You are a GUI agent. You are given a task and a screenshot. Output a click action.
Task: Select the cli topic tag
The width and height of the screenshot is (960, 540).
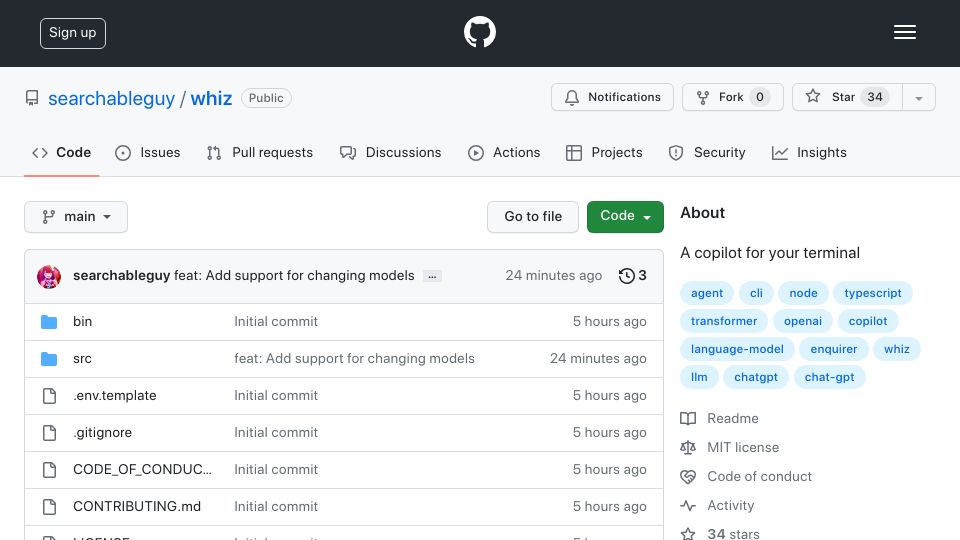point(756,293)
